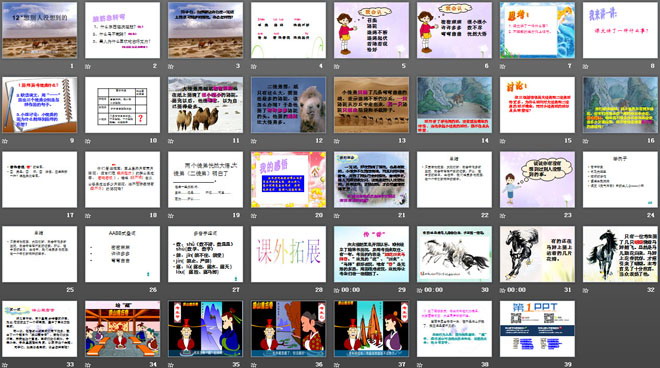Click the animation star icon under slide 3
The width and height of the screenshot is (660, 368).
tap(171, 66)
